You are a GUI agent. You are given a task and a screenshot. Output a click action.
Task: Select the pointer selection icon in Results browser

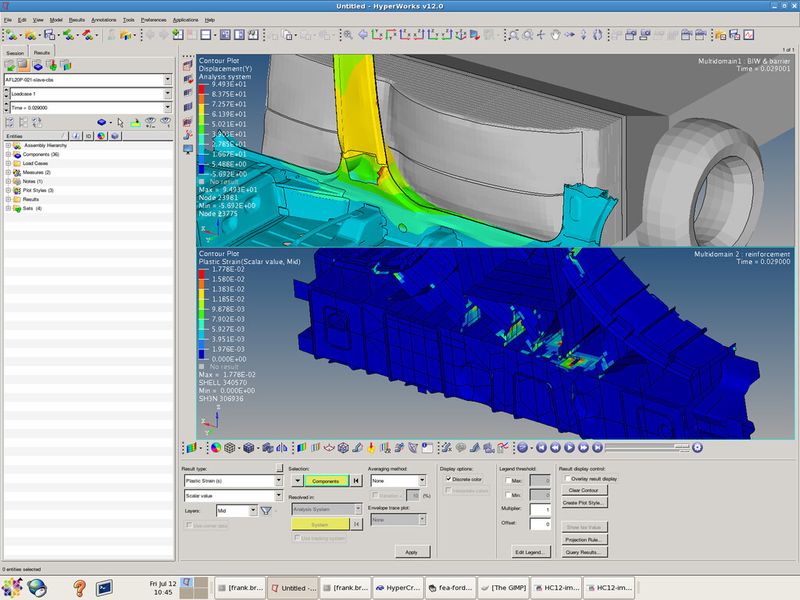[120, 123]
